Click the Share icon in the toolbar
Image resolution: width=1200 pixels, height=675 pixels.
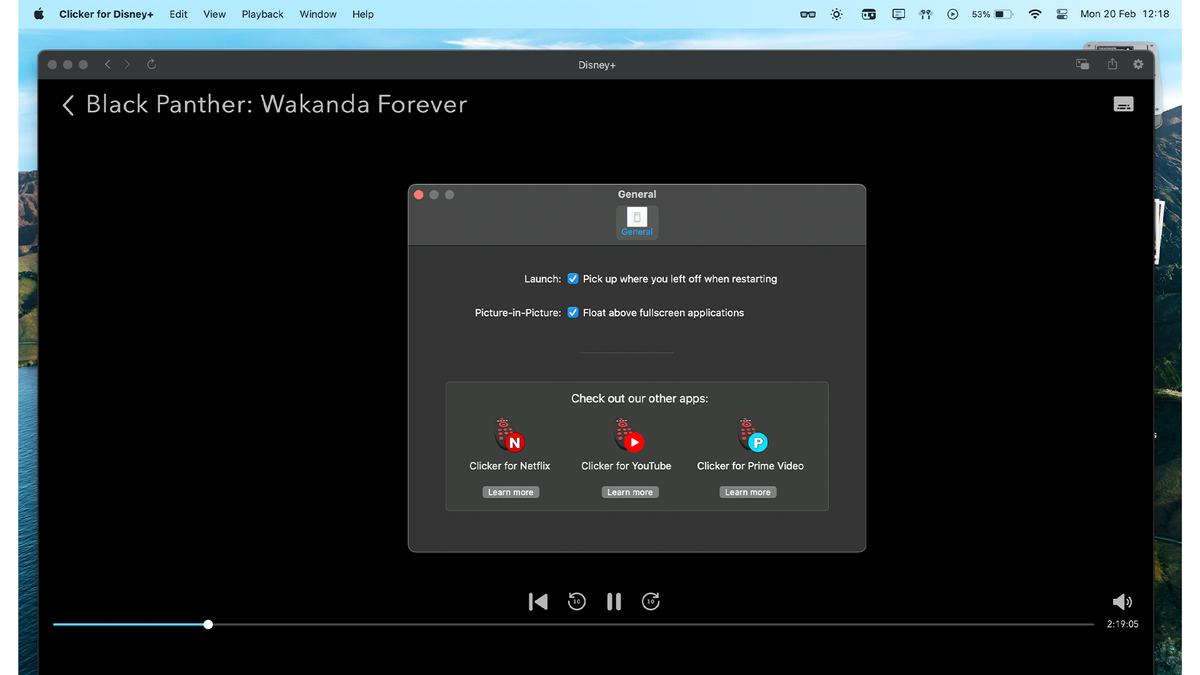(1111, 64)
